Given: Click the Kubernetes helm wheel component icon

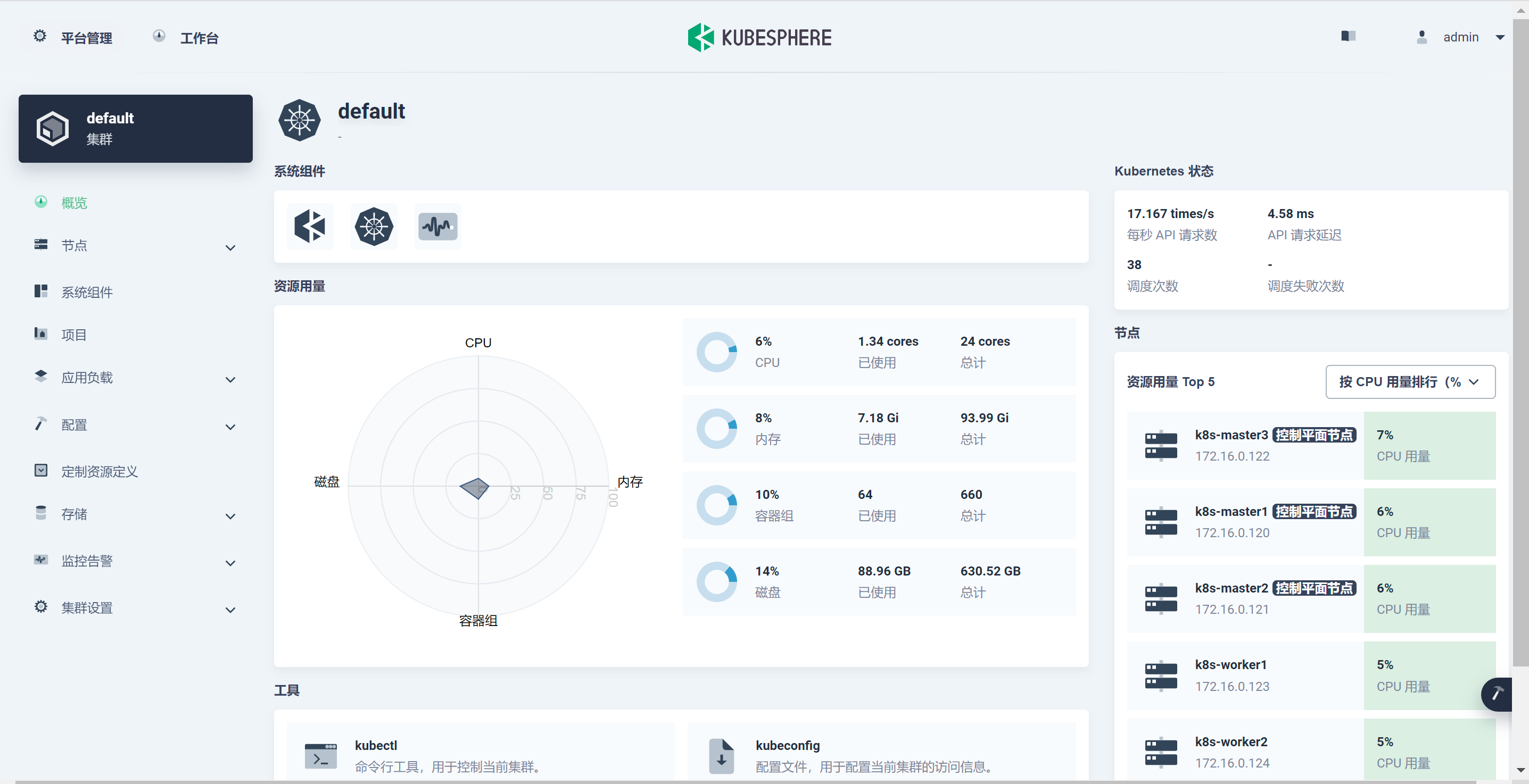Looking at the screenshot, I should point(374,227).
